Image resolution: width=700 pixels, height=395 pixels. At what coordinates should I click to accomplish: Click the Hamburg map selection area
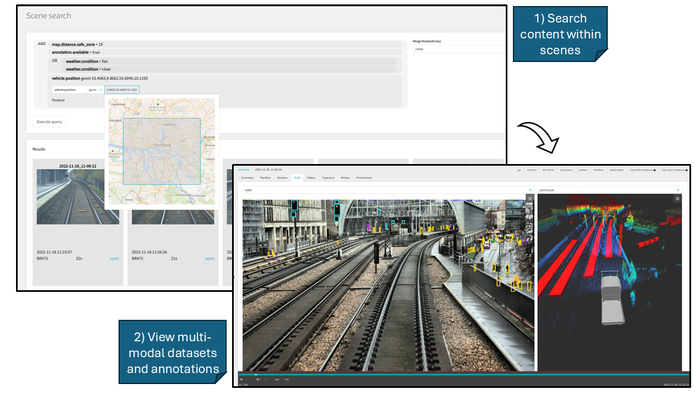click(x=162, y=151)
